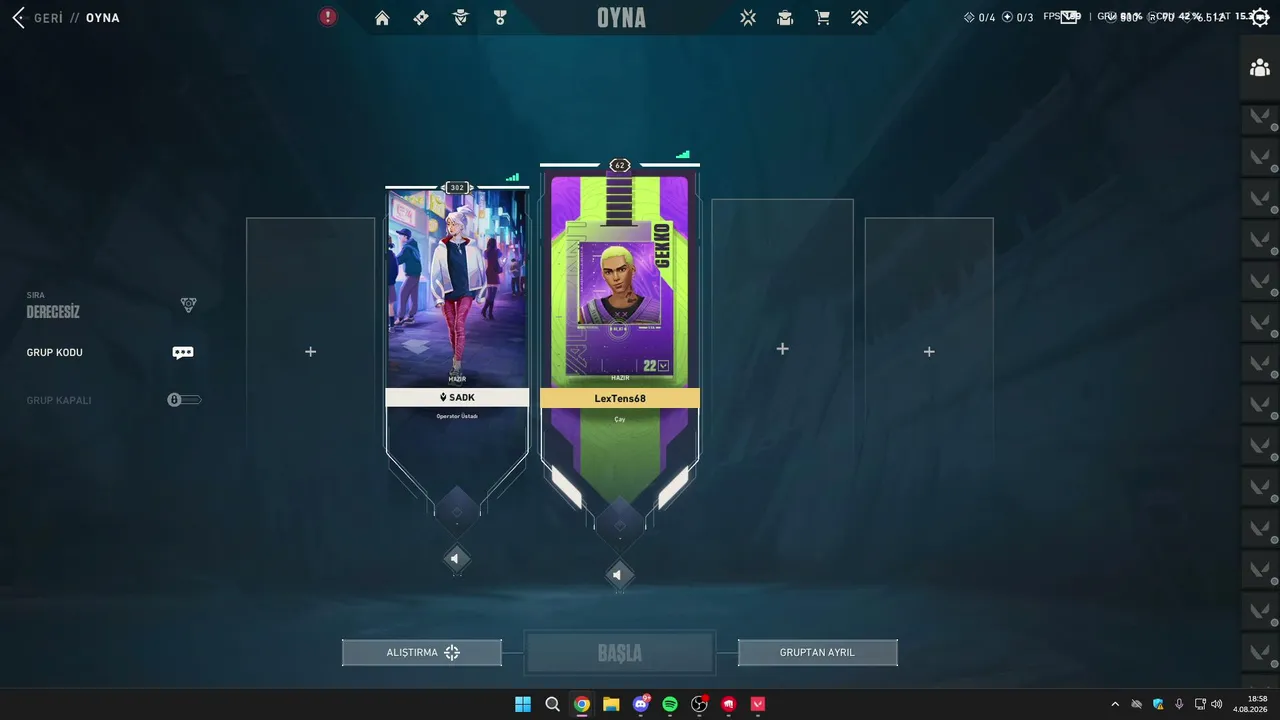Click the BAŞLA start button
Viewport: 1280px width, 720px height.
pyautogui.click(x=620, y=653)
